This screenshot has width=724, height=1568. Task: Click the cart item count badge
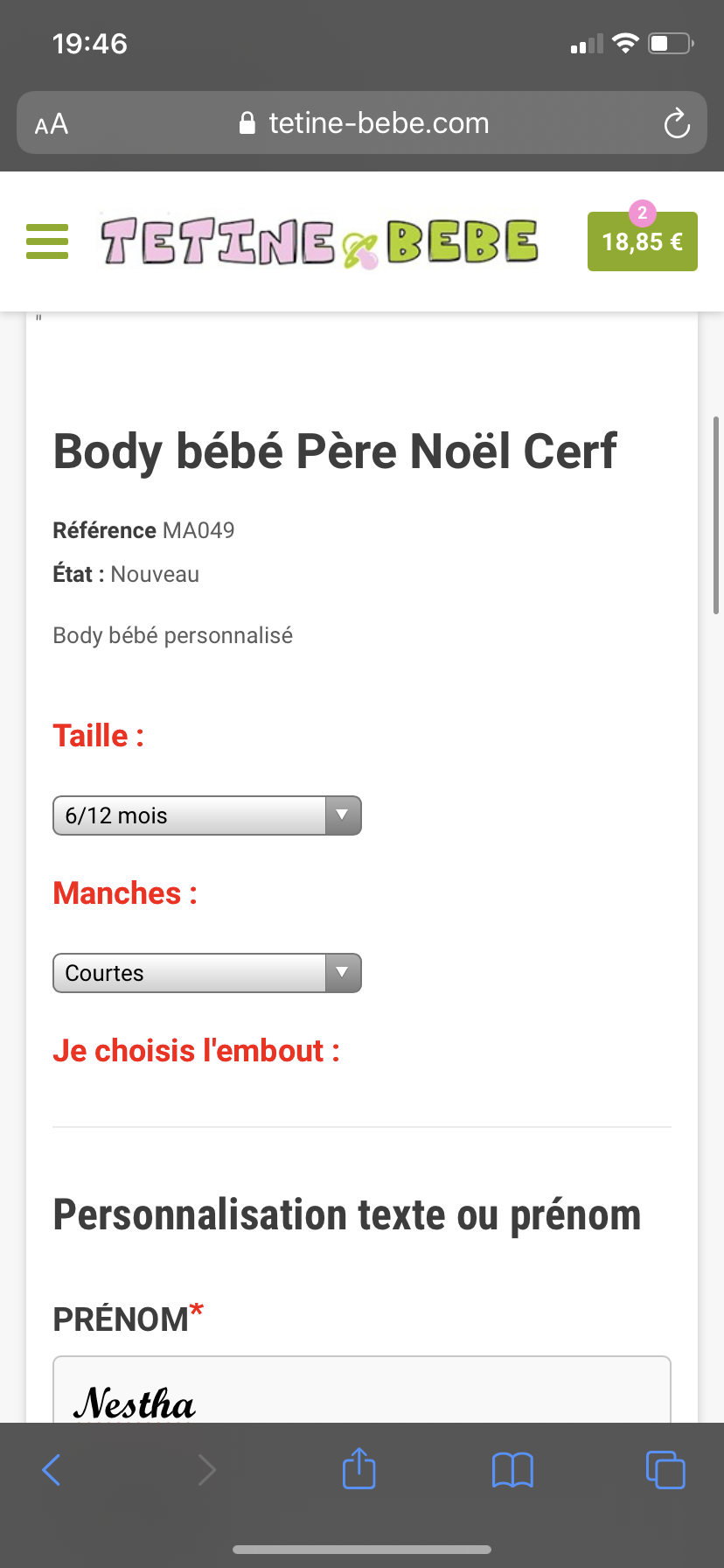point(642,213)
